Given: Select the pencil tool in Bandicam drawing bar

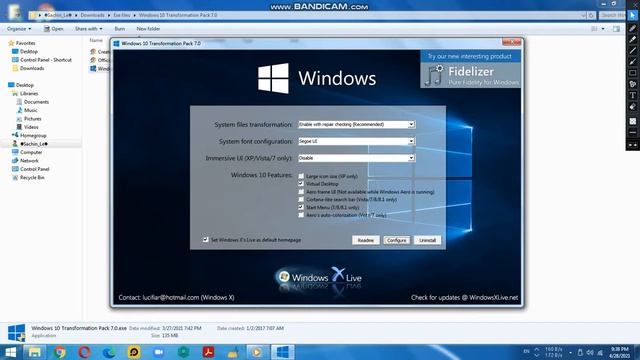Looking at the screenshot, I should click(x=632, y=28).
